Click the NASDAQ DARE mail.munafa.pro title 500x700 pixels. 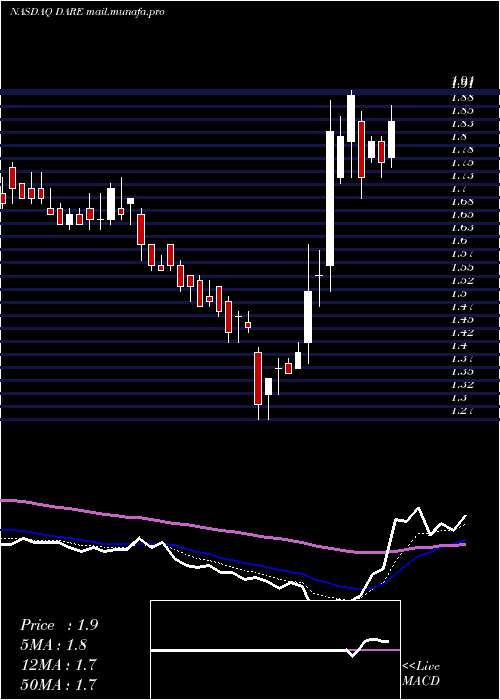pos(87,12)
